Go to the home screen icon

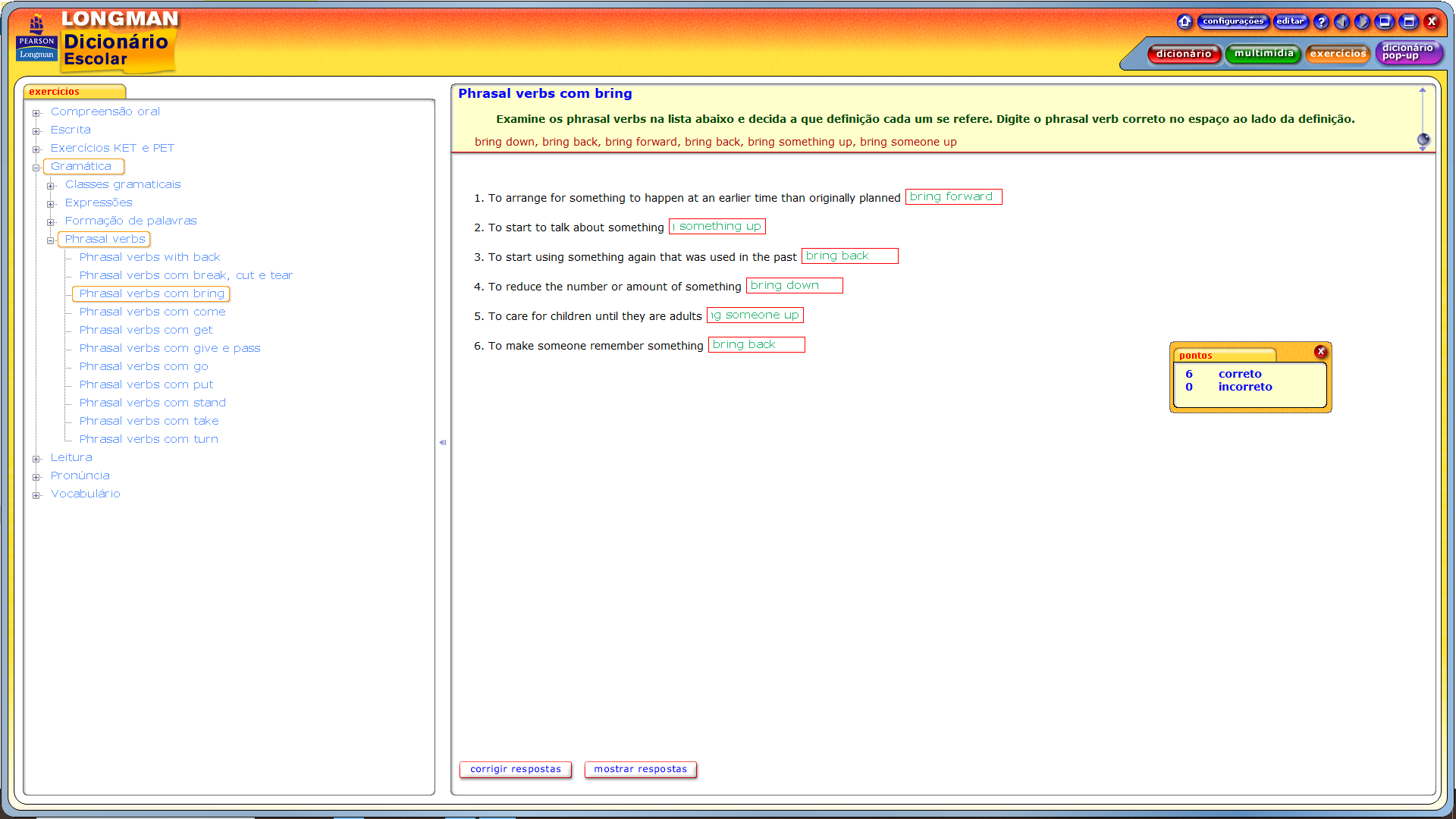1185,21
